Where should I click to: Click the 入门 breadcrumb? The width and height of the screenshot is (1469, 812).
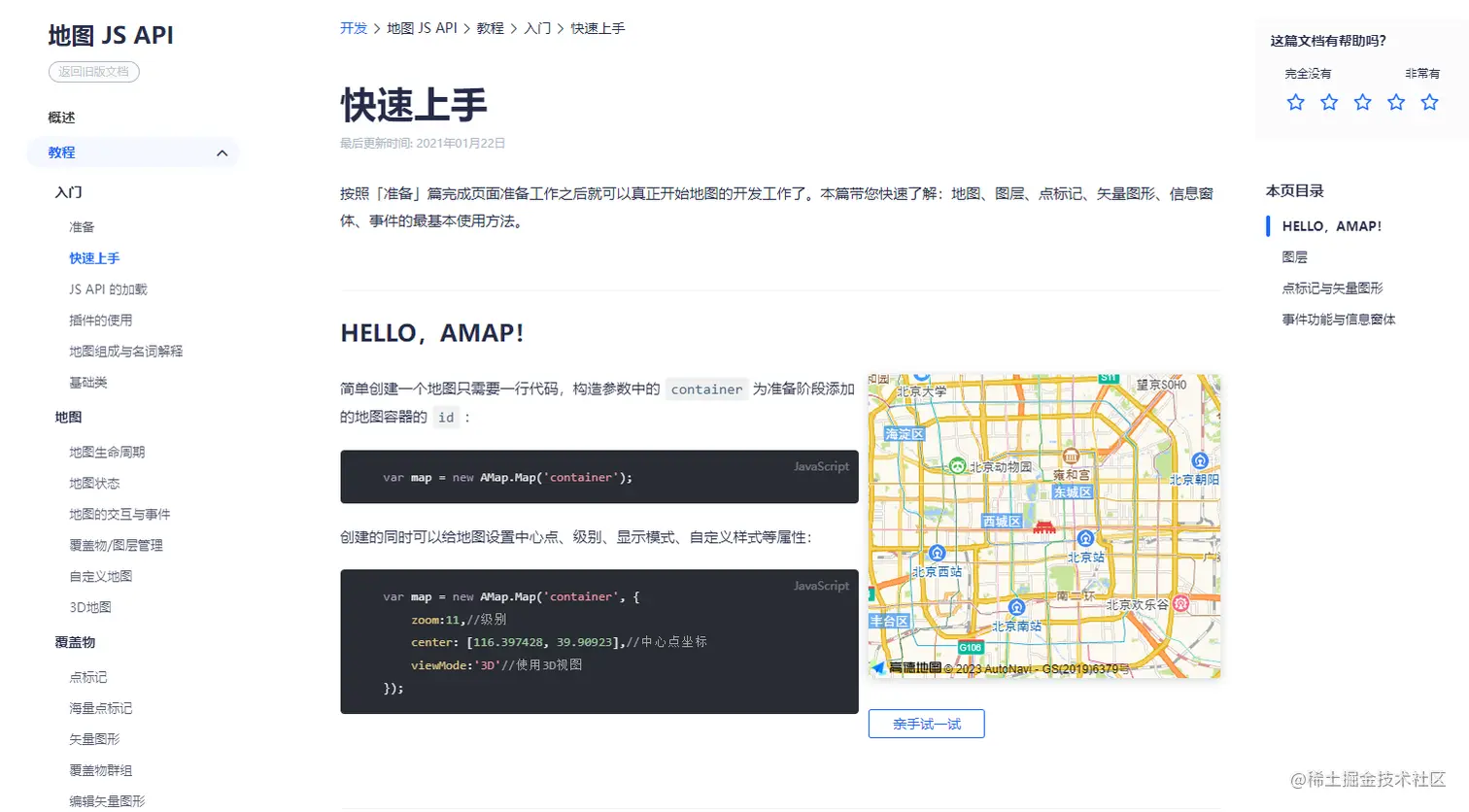(x=537, y=28)
